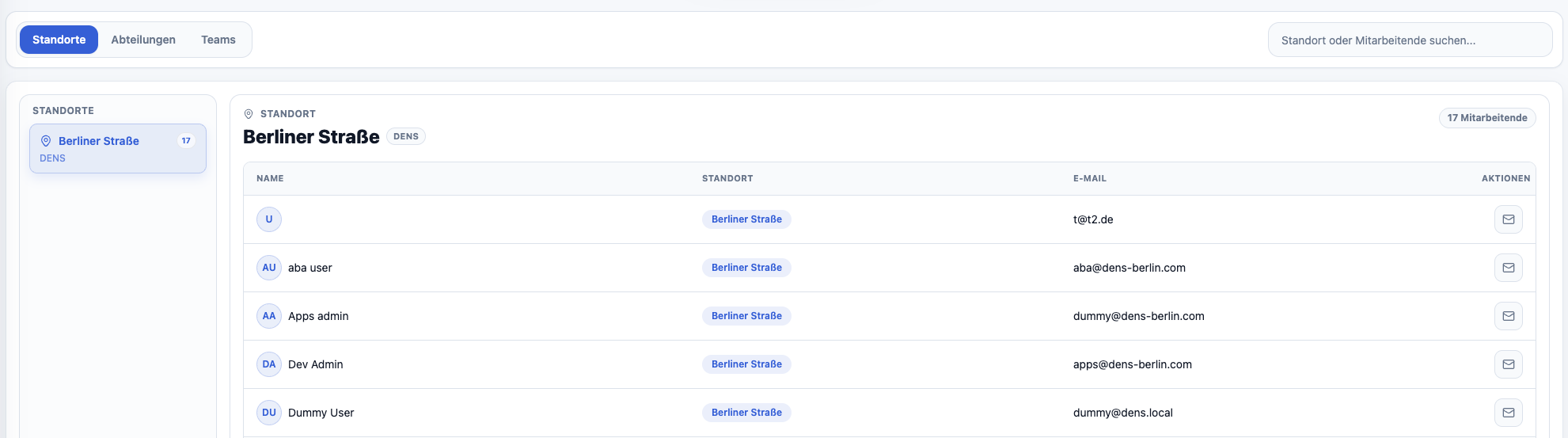Click the 17 Mitarbeitende badge
This screenshot has width=1568, height=438.
pyautogui.click(x=1487, y=118)
